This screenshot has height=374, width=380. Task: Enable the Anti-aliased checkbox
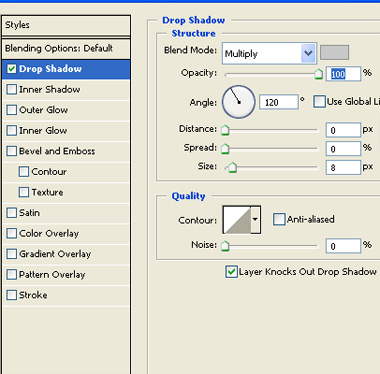coord(279,219)
